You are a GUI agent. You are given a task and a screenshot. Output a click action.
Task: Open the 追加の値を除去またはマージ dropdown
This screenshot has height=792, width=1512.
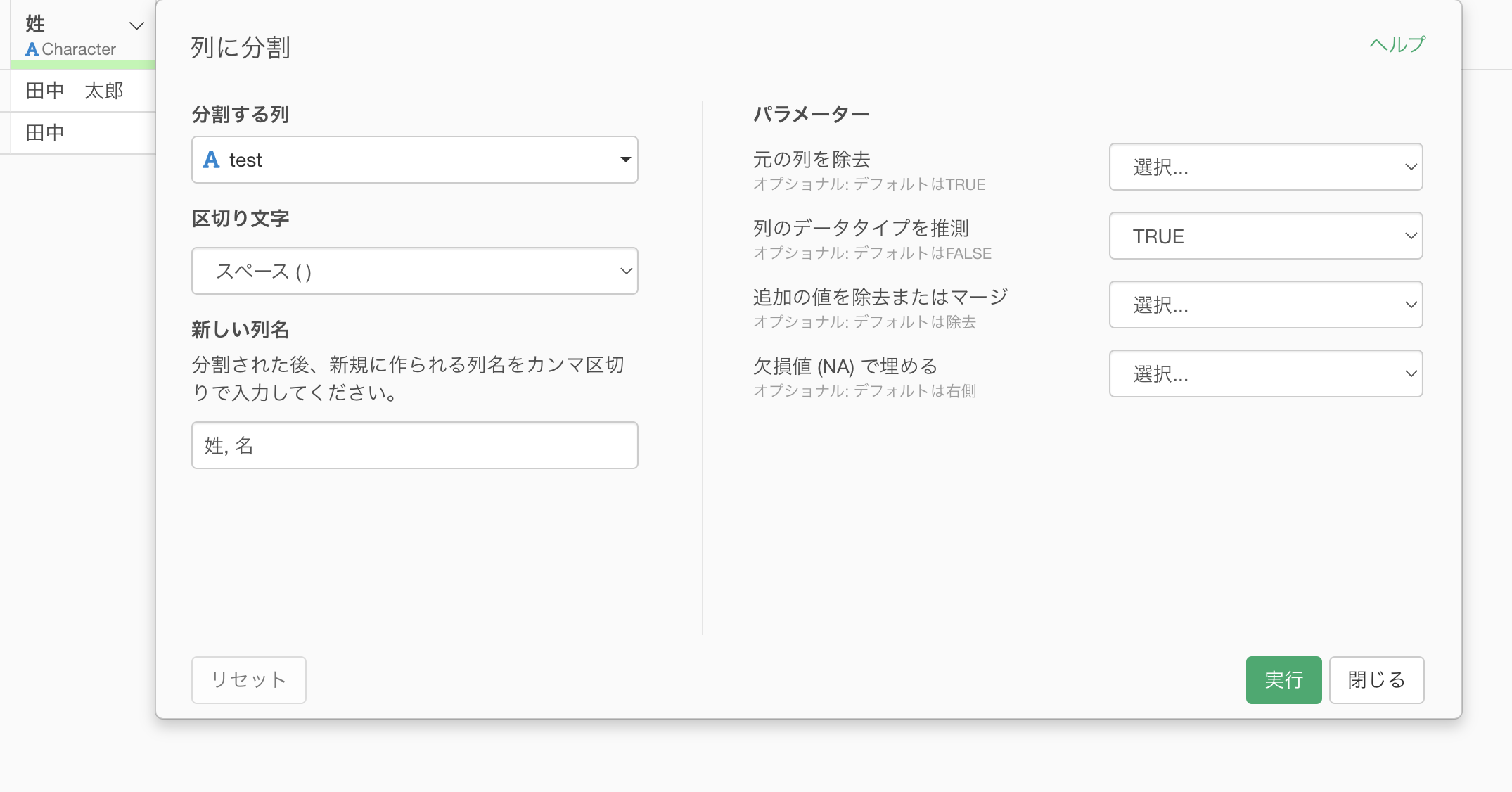point(1265,305)
